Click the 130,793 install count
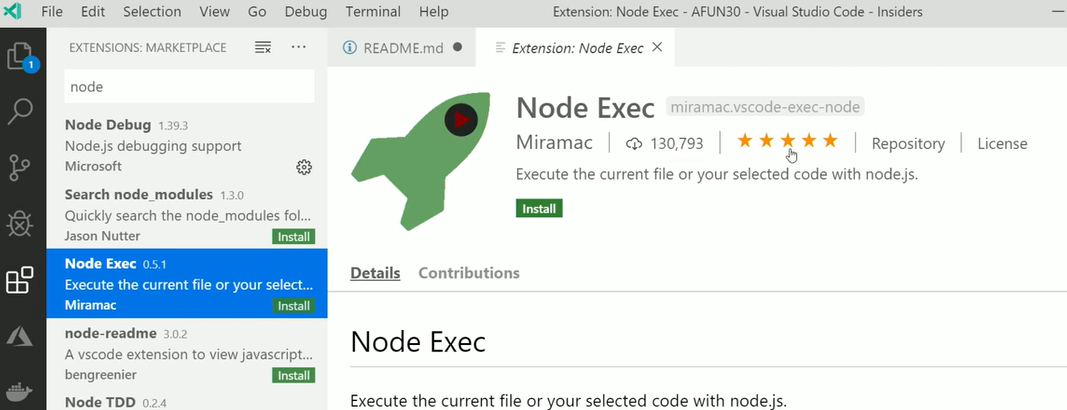 tap(676, 143)
